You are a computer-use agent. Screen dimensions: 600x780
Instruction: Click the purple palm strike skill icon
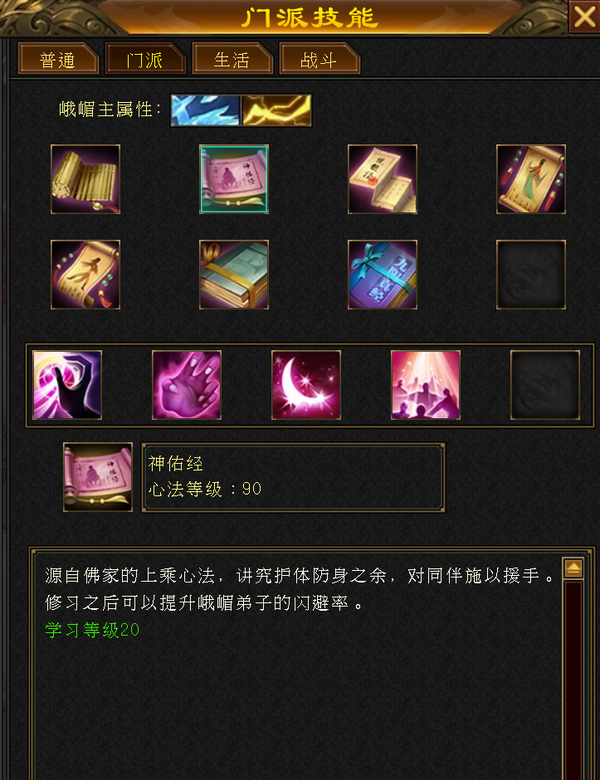coord(187,385)
